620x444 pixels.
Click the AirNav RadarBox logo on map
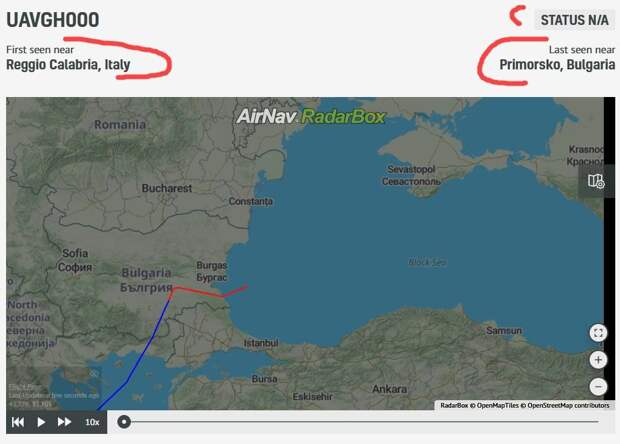point(311,117)
